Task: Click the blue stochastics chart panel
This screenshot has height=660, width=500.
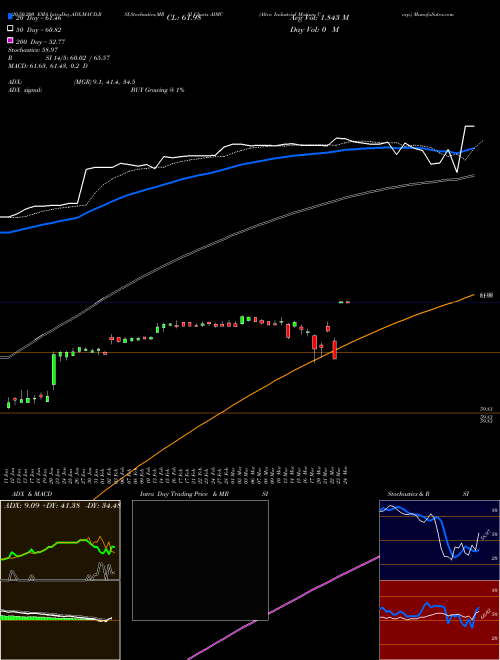Action: pos(439,540)
